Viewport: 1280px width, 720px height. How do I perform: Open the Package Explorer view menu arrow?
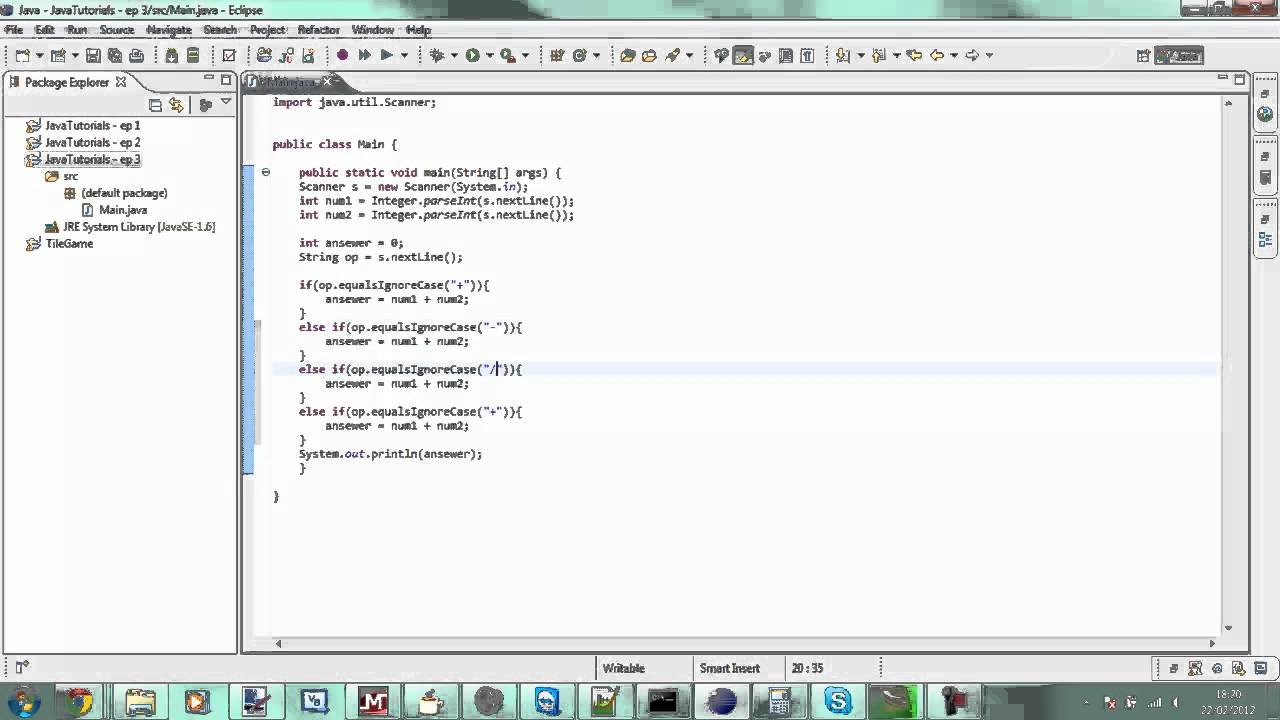tap(226, 103)
